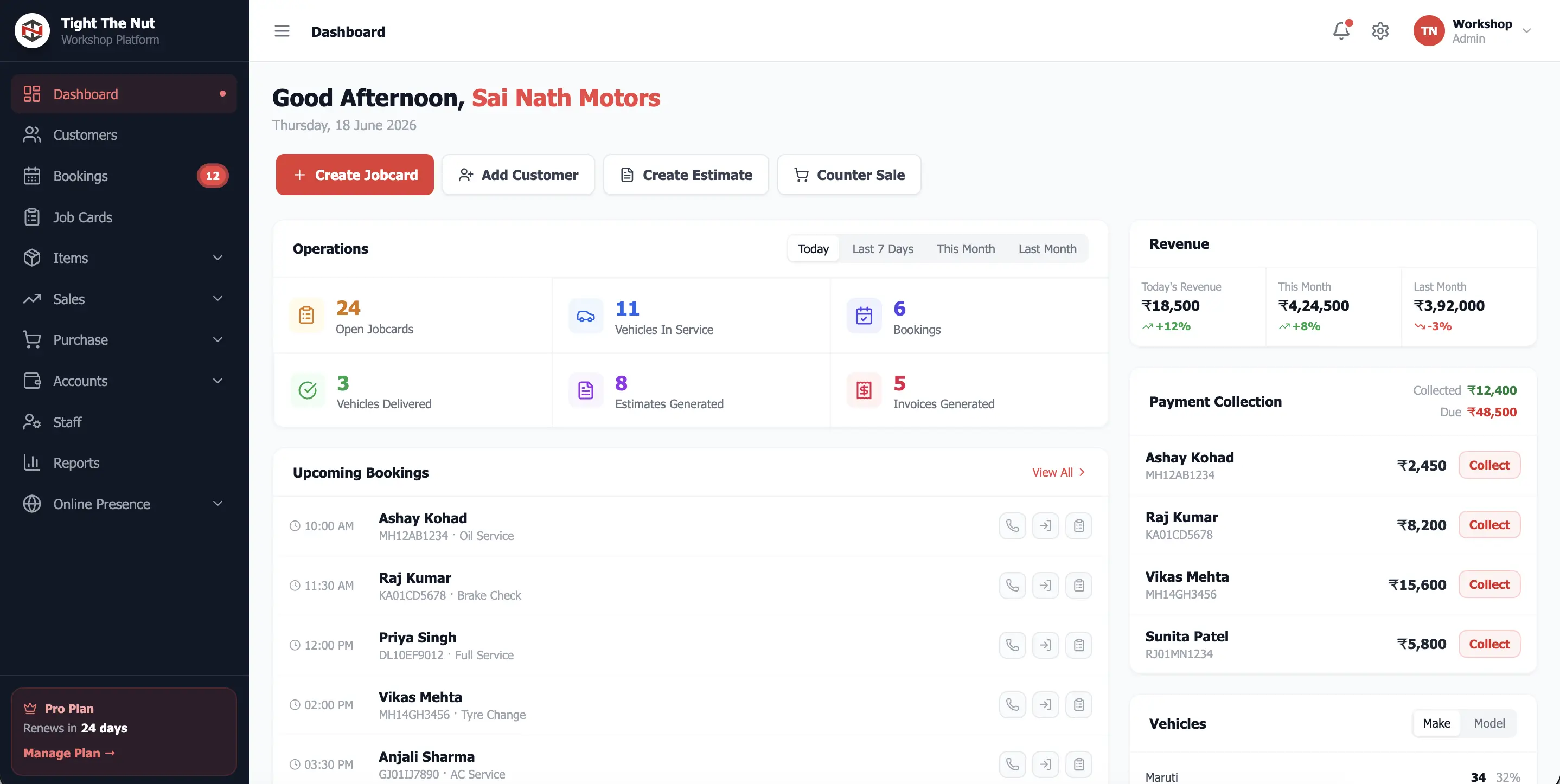1560x784 pixels.
Task: Click the Bookings calendar stat icon
Action: 864,316
